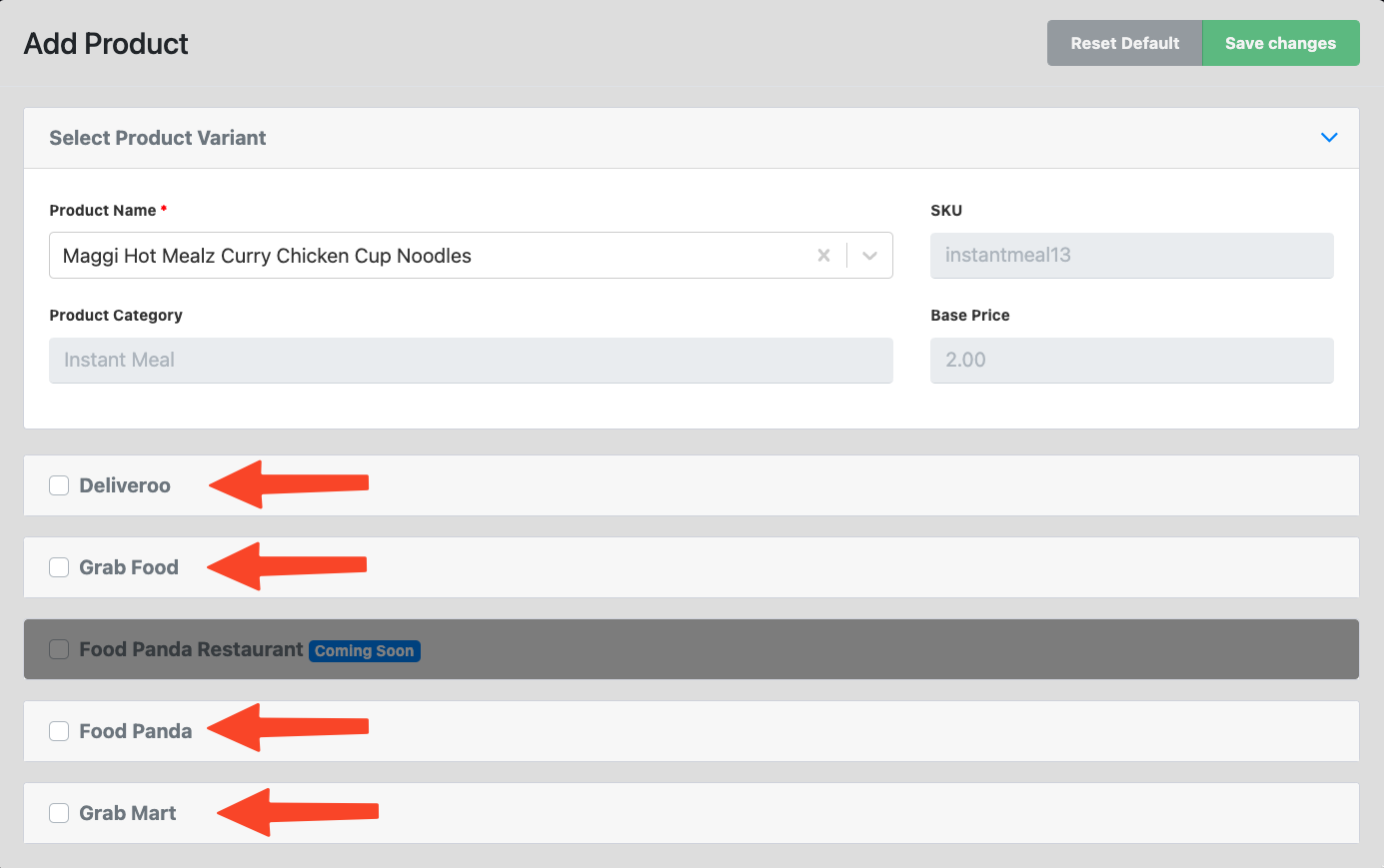Click the Grab Food label text
The width and height of the screenshot is (1384, 868).
pos(129,567)
